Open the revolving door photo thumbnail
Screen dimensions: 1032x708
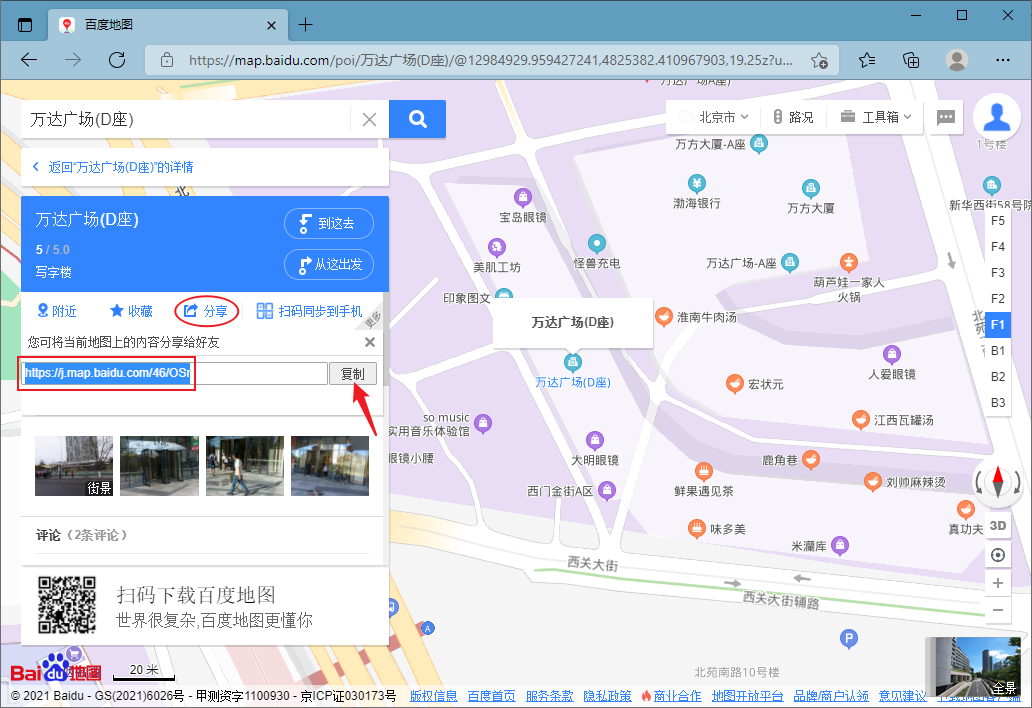159,466
